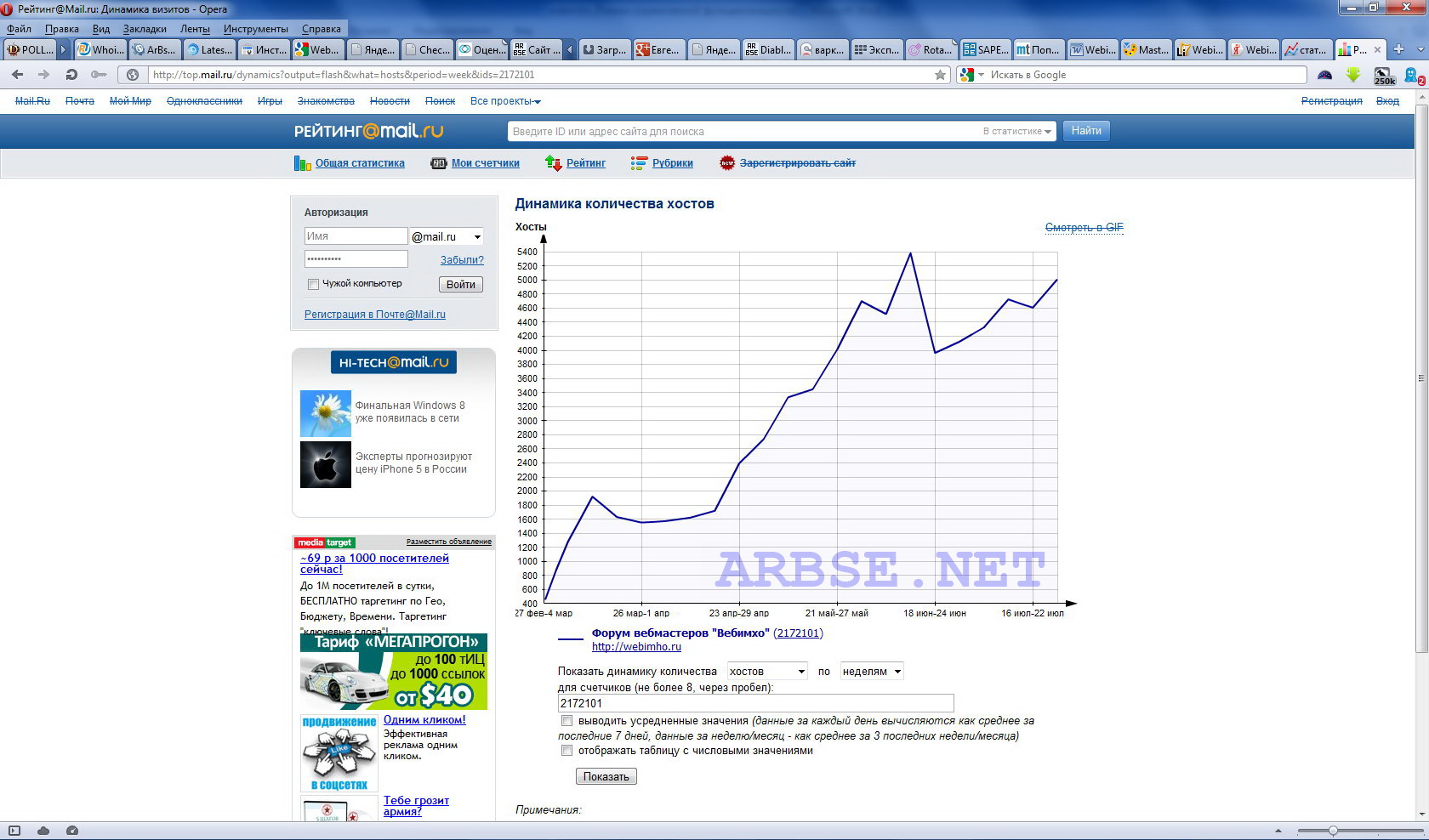Viewport: 1429px width, 840px height.
Task: Open the Справка menu
Action: click(x=322, y=29)
